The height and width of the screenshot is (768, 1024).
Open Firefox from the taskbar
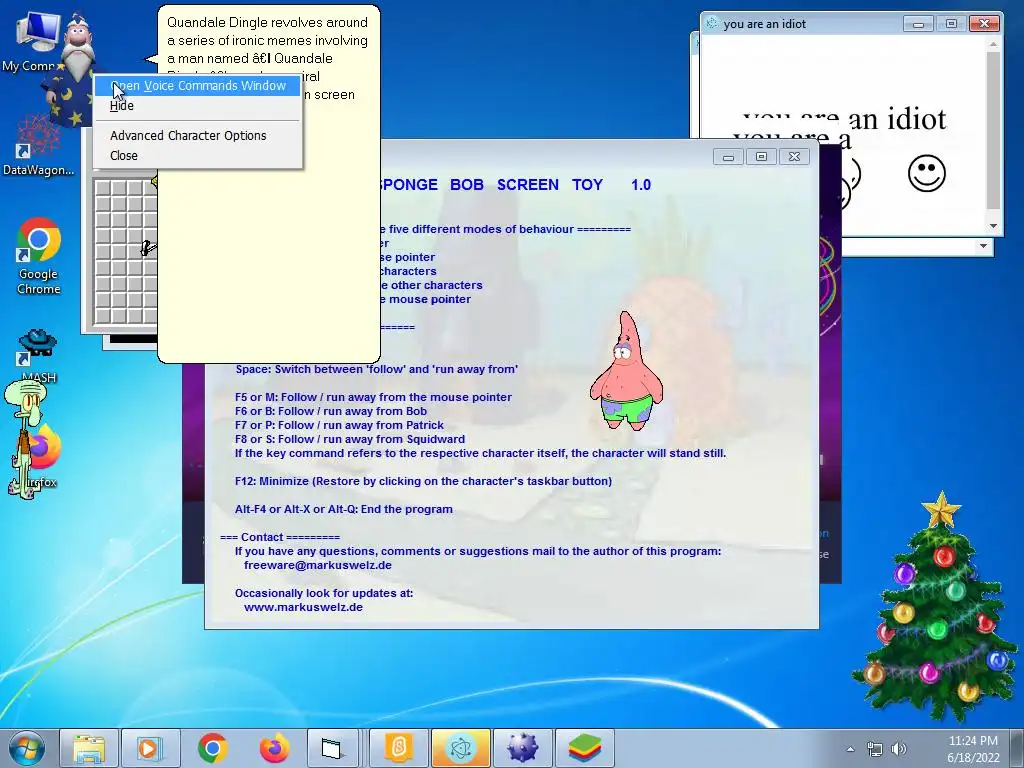(274, 748)
